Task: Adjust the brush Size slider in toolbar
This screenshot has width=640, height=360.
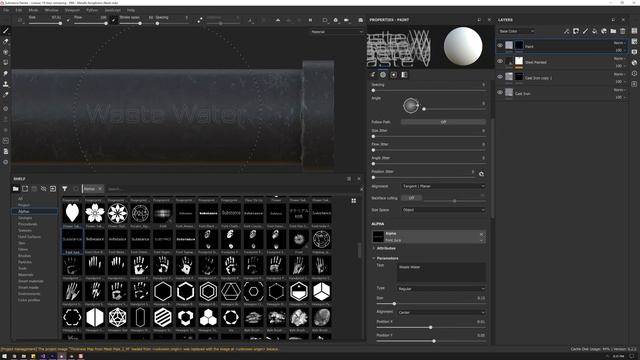Action: click(45, 23)
